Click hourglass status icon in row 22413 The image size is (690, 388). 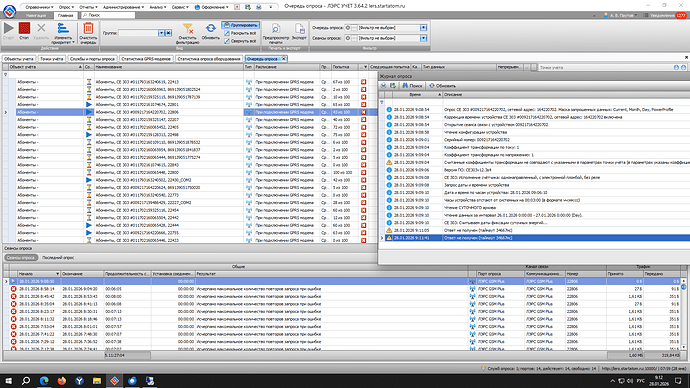coord(89,82)
